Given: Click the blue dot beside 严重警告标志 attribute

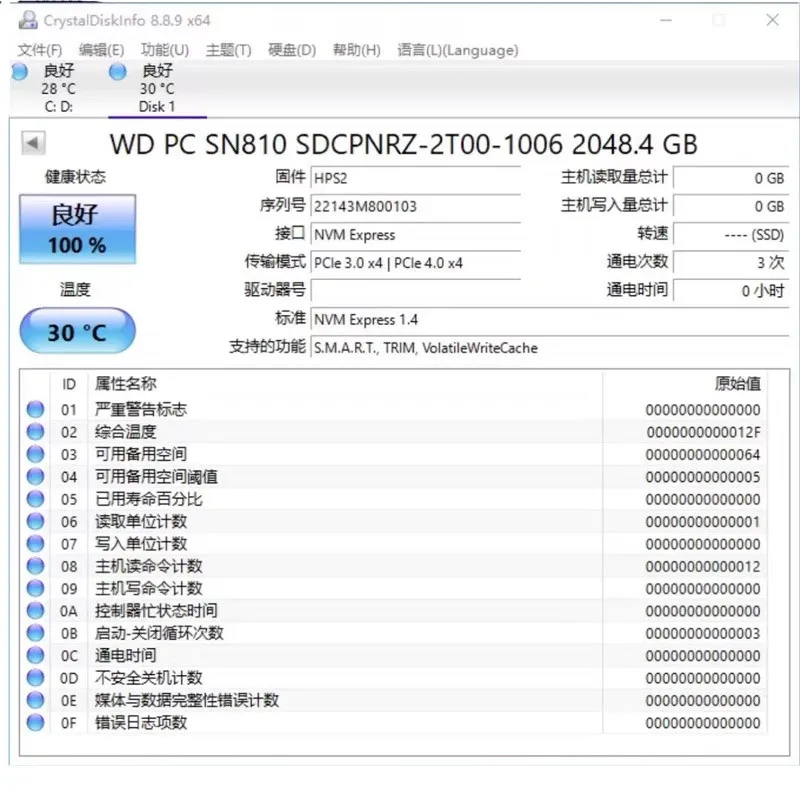Looking at the screenshot, I should click(35, 408).
